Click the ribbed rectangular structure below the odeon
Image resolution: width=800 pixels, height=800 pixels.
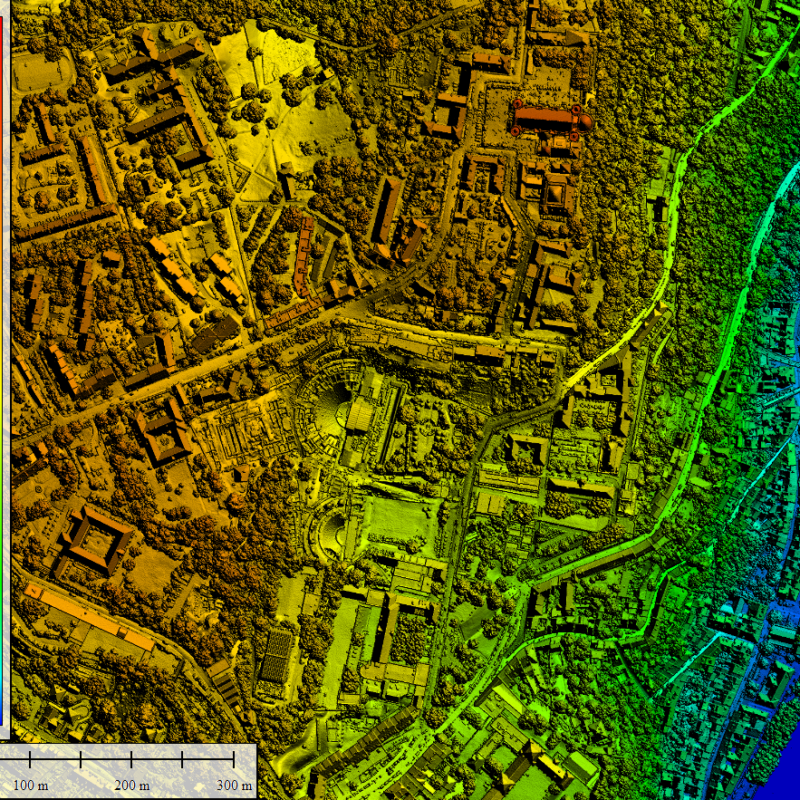tap(277, 655)
